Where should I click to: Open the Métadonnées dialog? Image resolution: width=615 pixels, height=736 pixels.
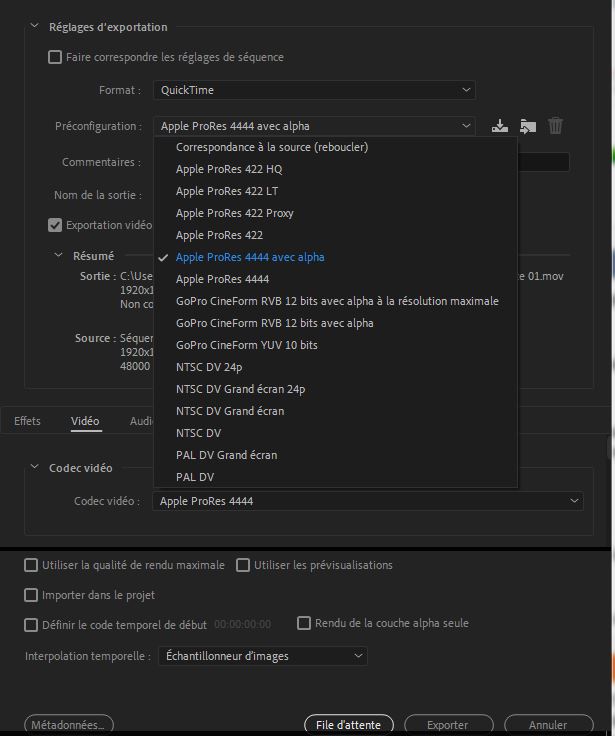point(69,725)
